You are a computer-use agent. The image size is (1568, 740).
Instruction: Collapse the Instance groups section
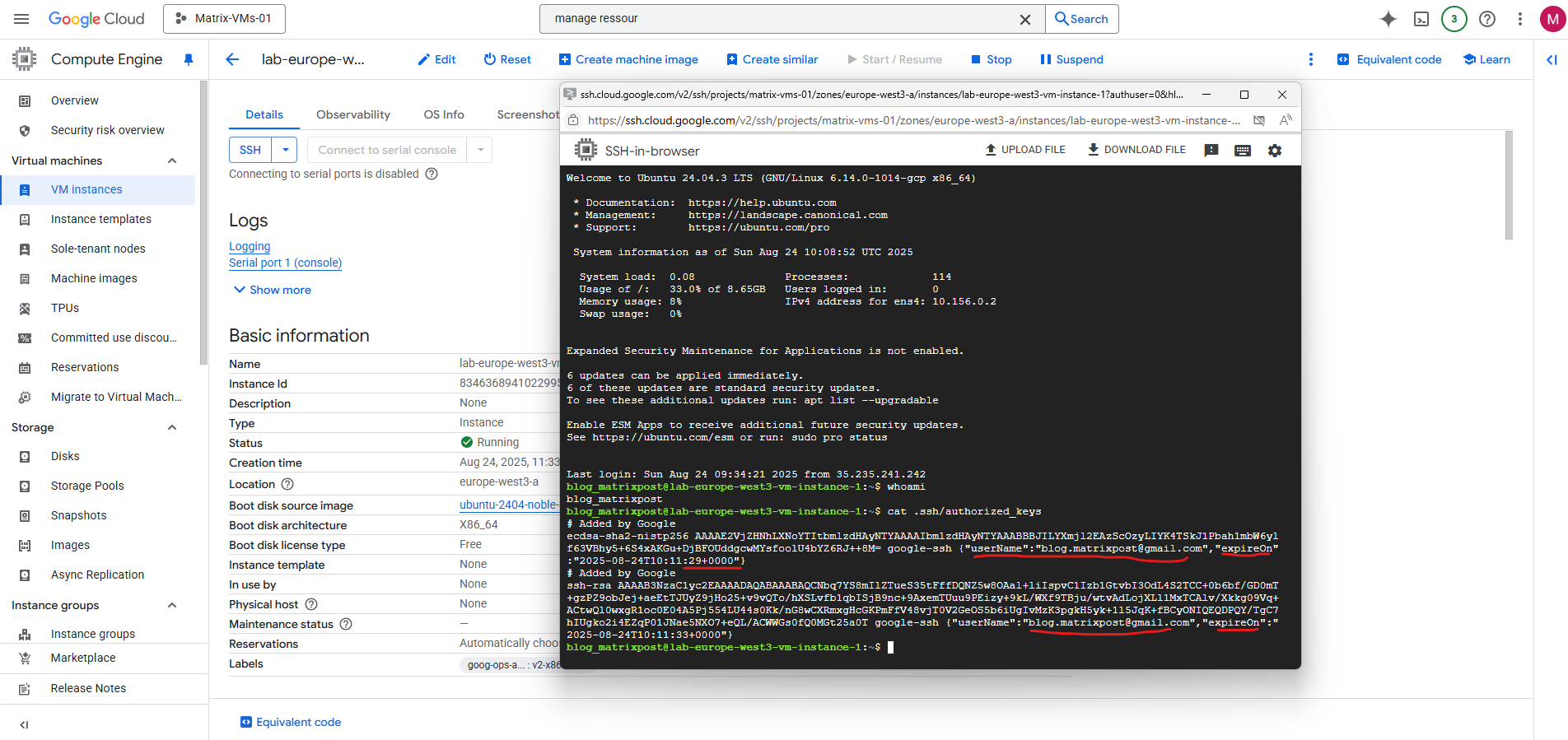(x=172, y=605)
